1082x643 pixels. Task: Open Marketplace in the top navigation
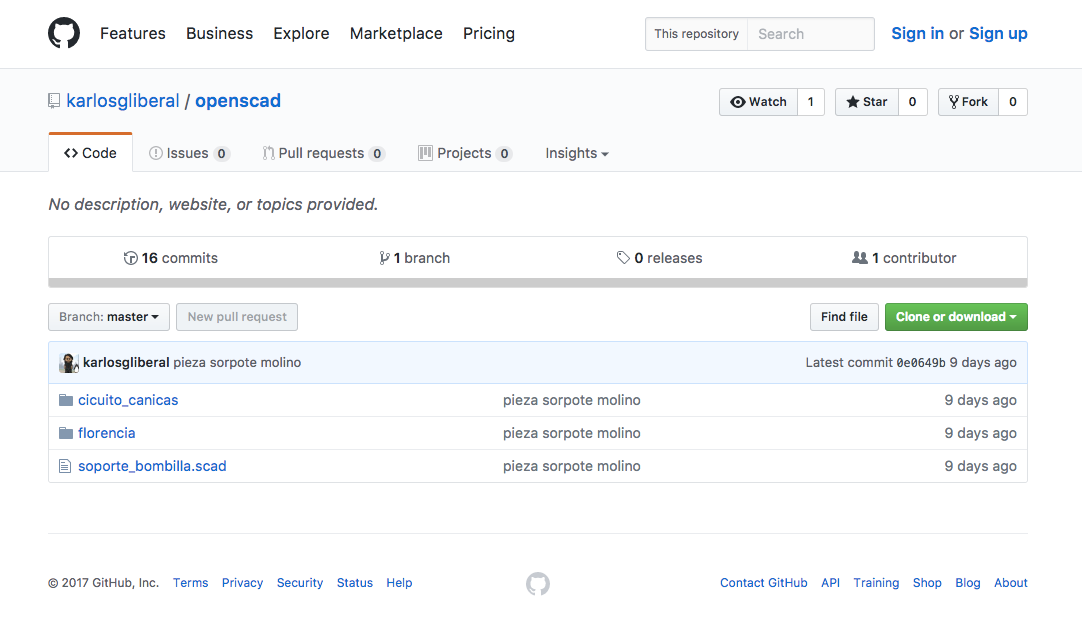click(x=396, y=34)
